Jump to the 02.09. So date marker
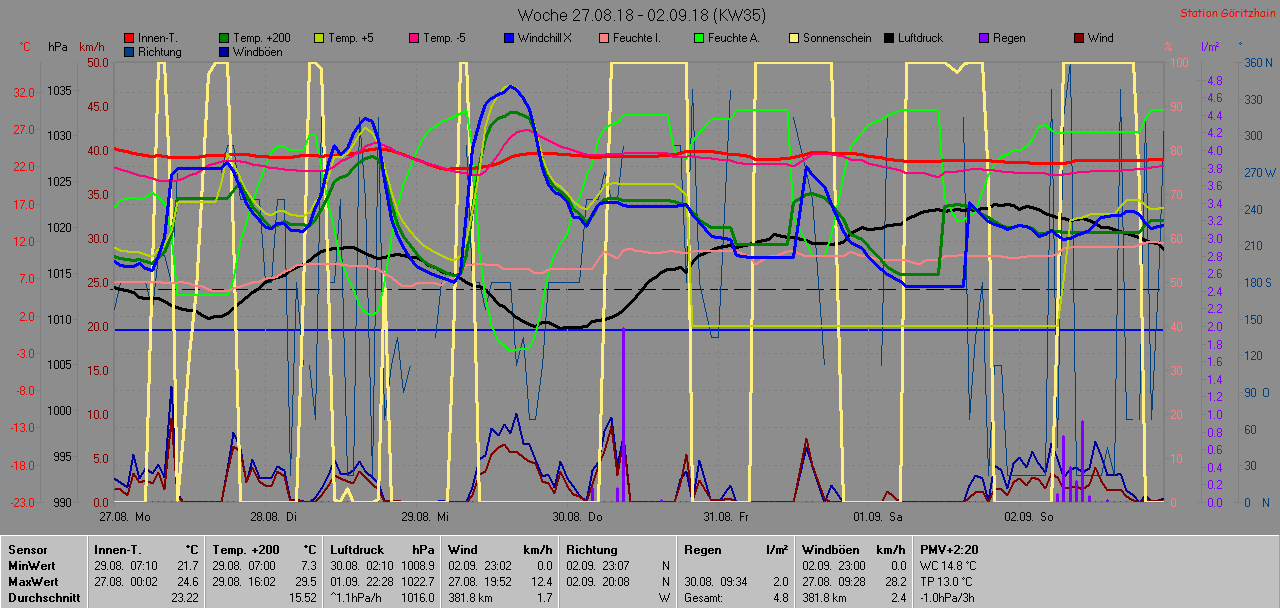Image resolution: width=1280 pixels, height=608 pixels. pyautogui.click(x=1029, y=517)
